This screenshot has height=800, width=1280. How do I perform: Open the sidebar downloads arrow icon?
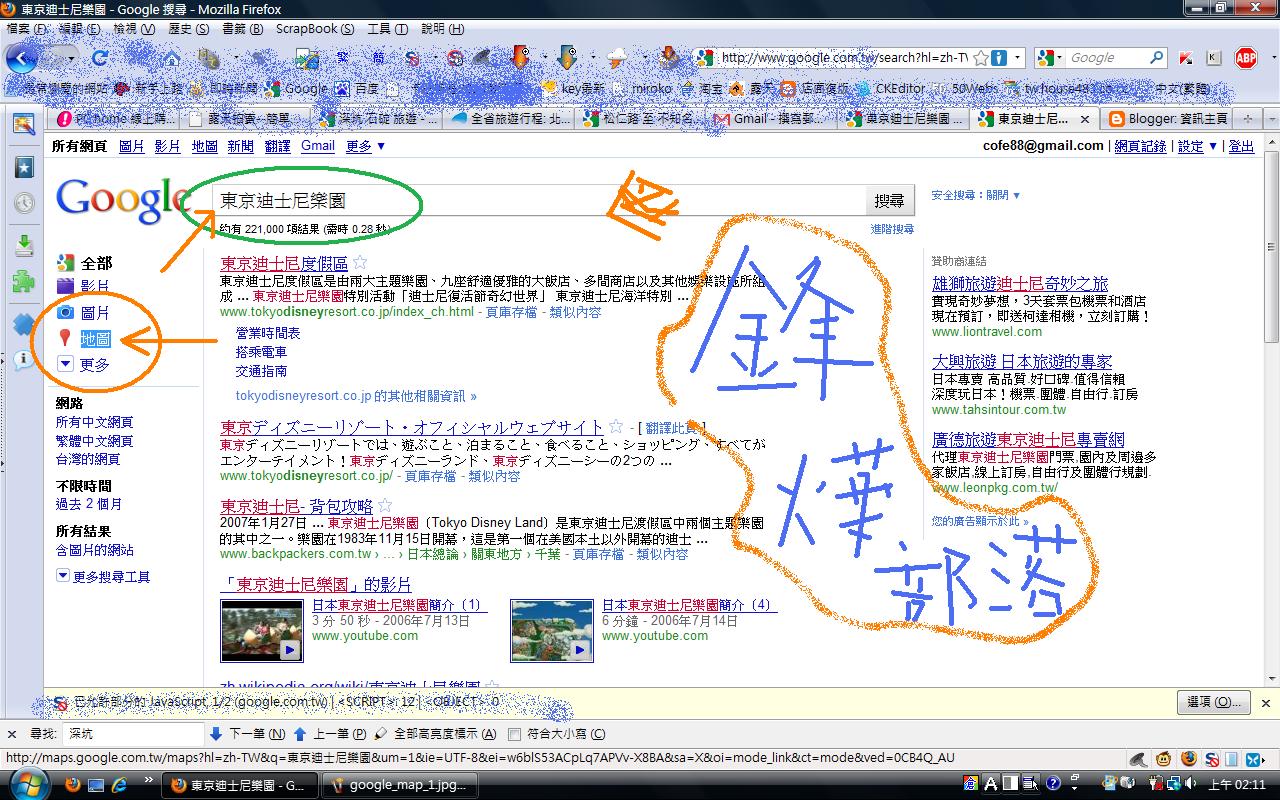pyautogui.click(x=24, y=245)
